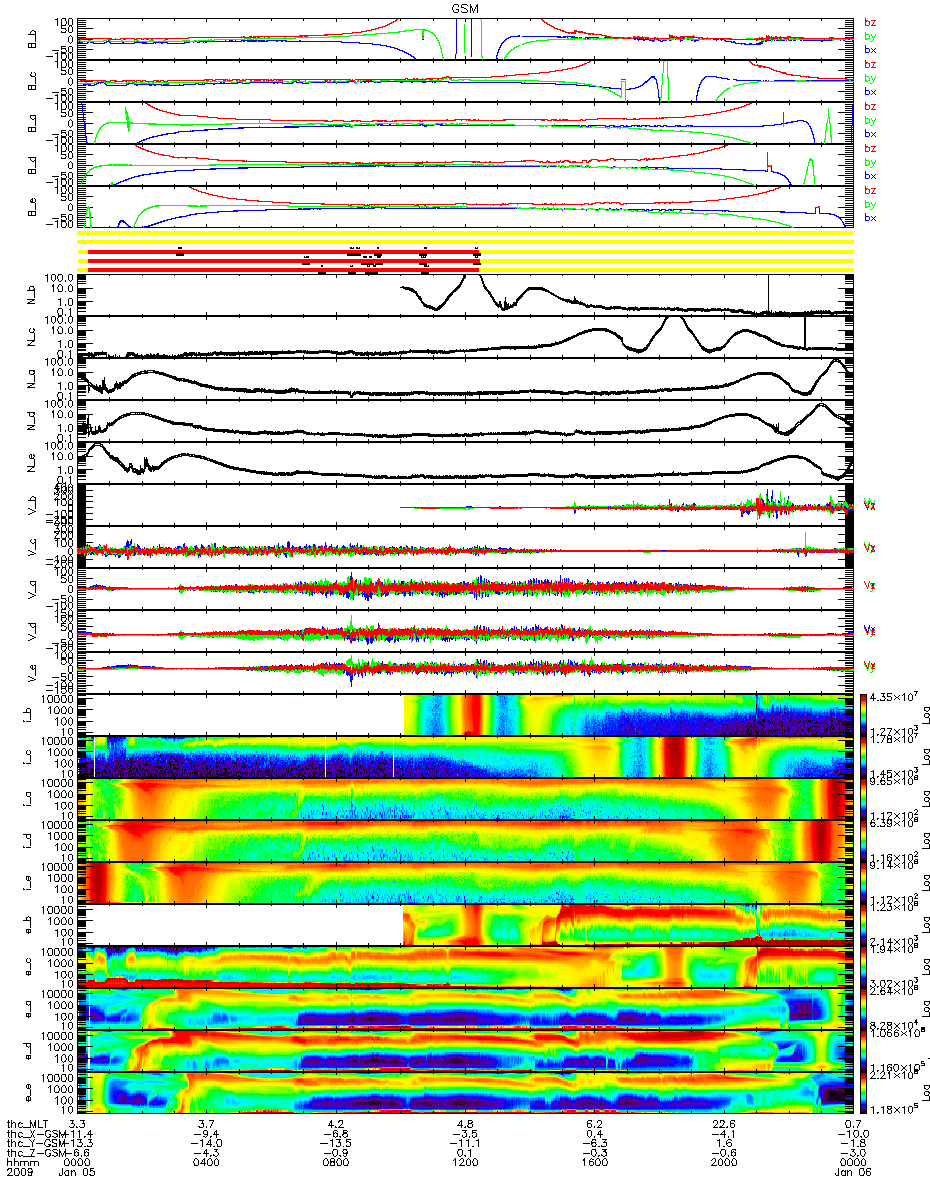Click the MLT value 22.6
This screenshot has height=1200, width=930.
tap(724, 1125)
